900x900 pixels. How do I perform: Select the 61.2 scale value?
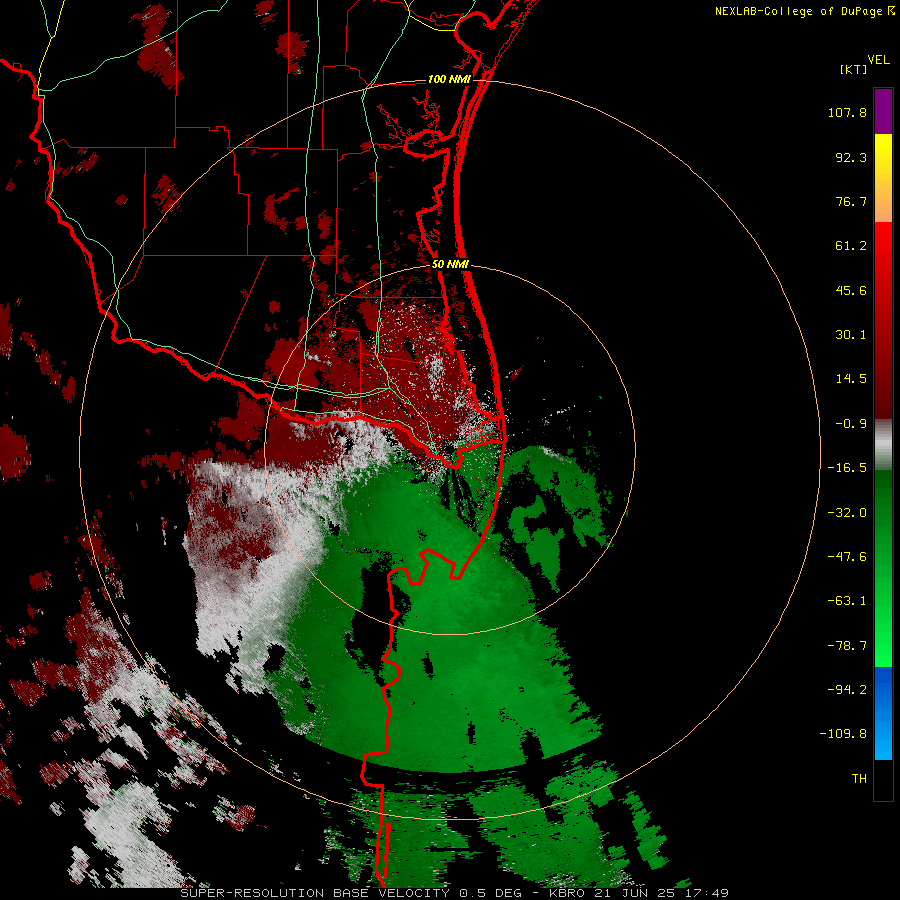(x=851, y=246)
